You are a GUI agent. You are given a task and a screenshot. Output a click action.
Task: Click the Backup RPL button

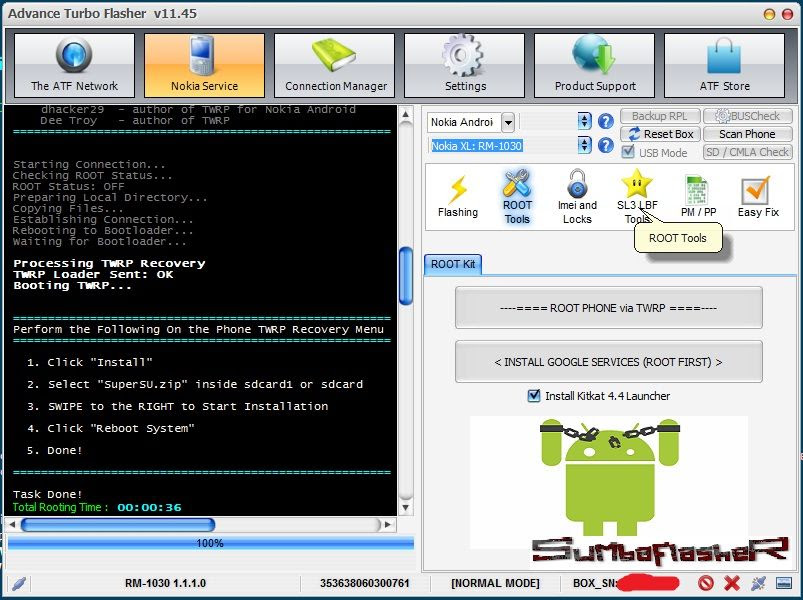[x=660, y=116]
